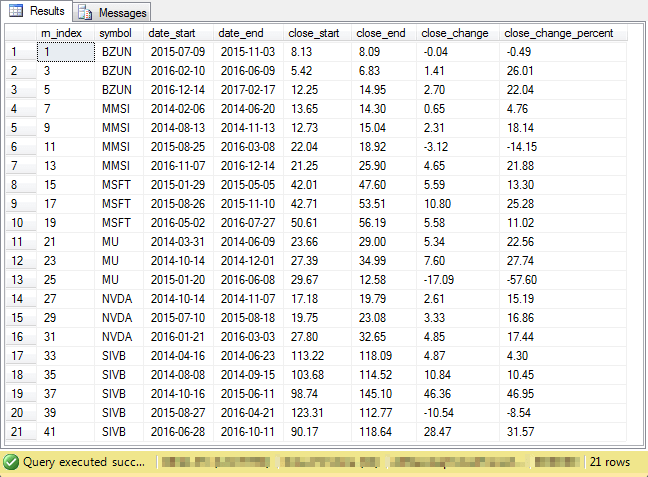Click the Messages tab page icon
The width and height of the screenshot is (648, 477).
(85, 13)
